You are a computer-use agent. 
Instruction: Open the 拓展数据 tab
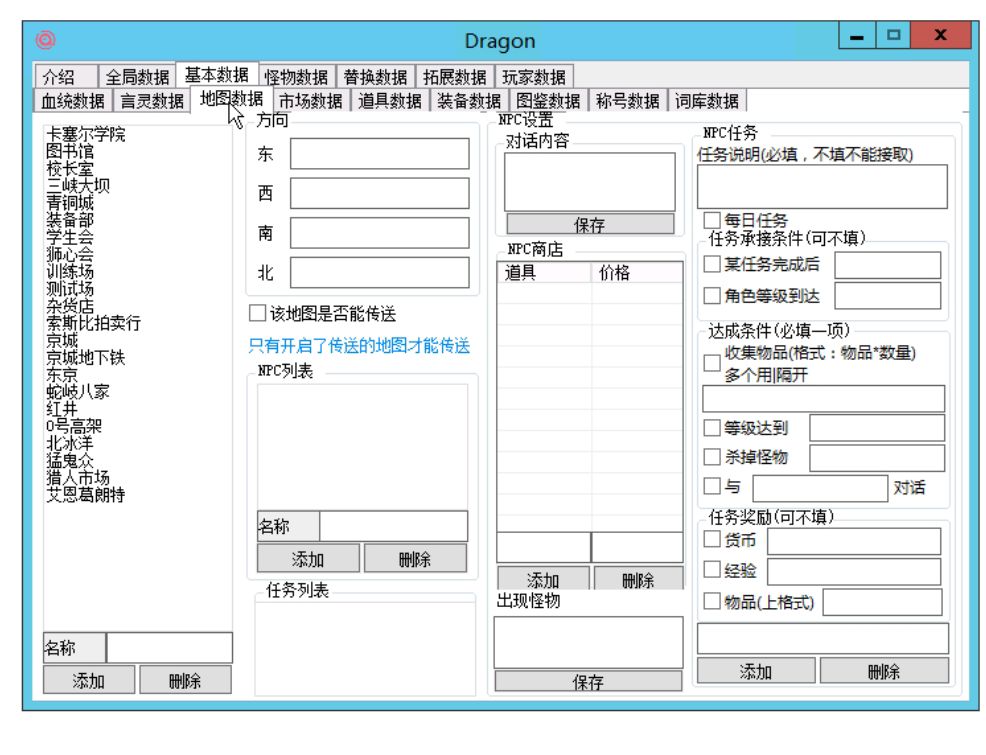tap(455, 77)
